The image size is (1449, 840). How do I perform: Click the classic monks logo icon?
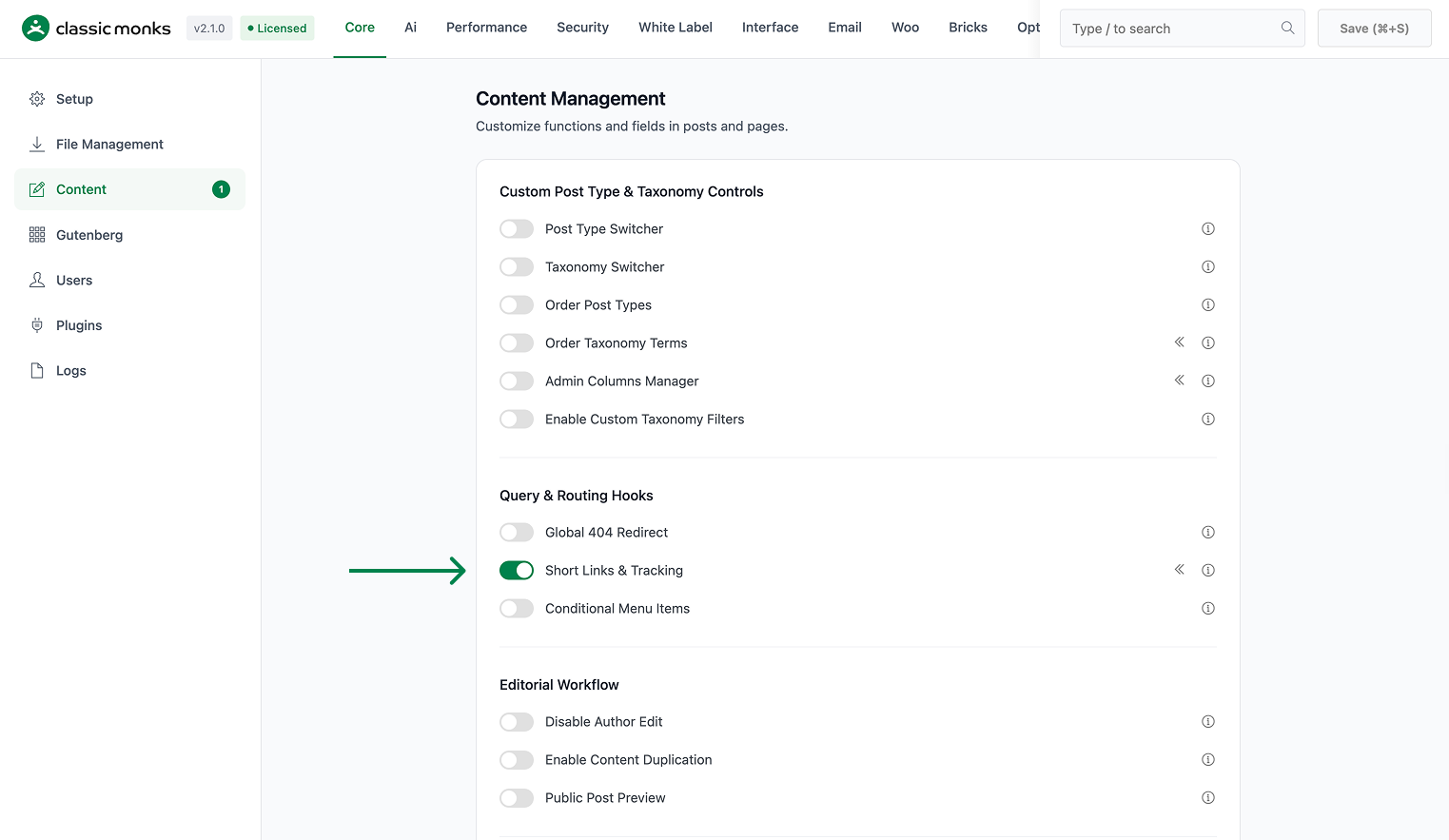(x=35, y=29)
